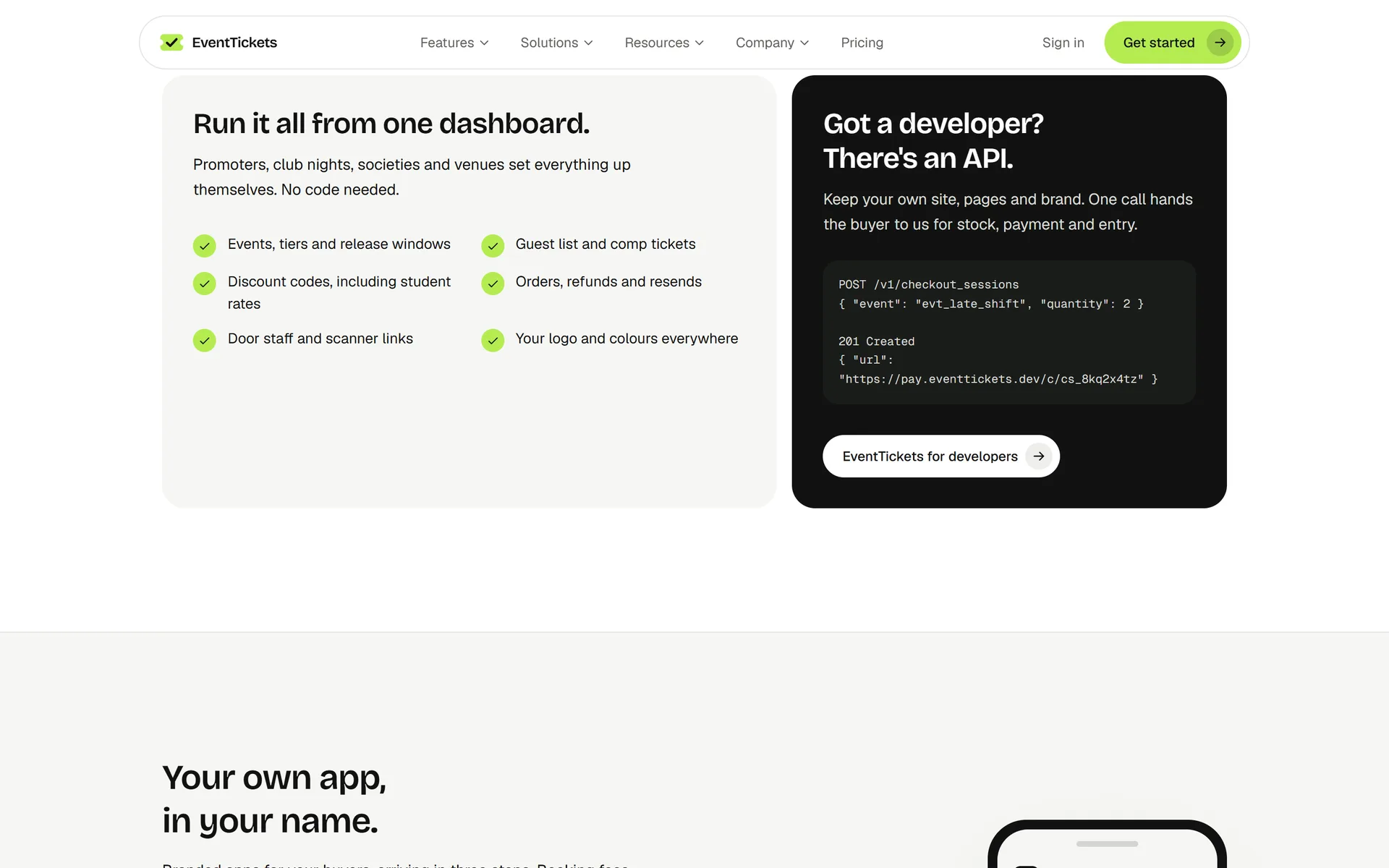
Task: Click Guest list and comp tickets text
Action: tap(606, 244)
